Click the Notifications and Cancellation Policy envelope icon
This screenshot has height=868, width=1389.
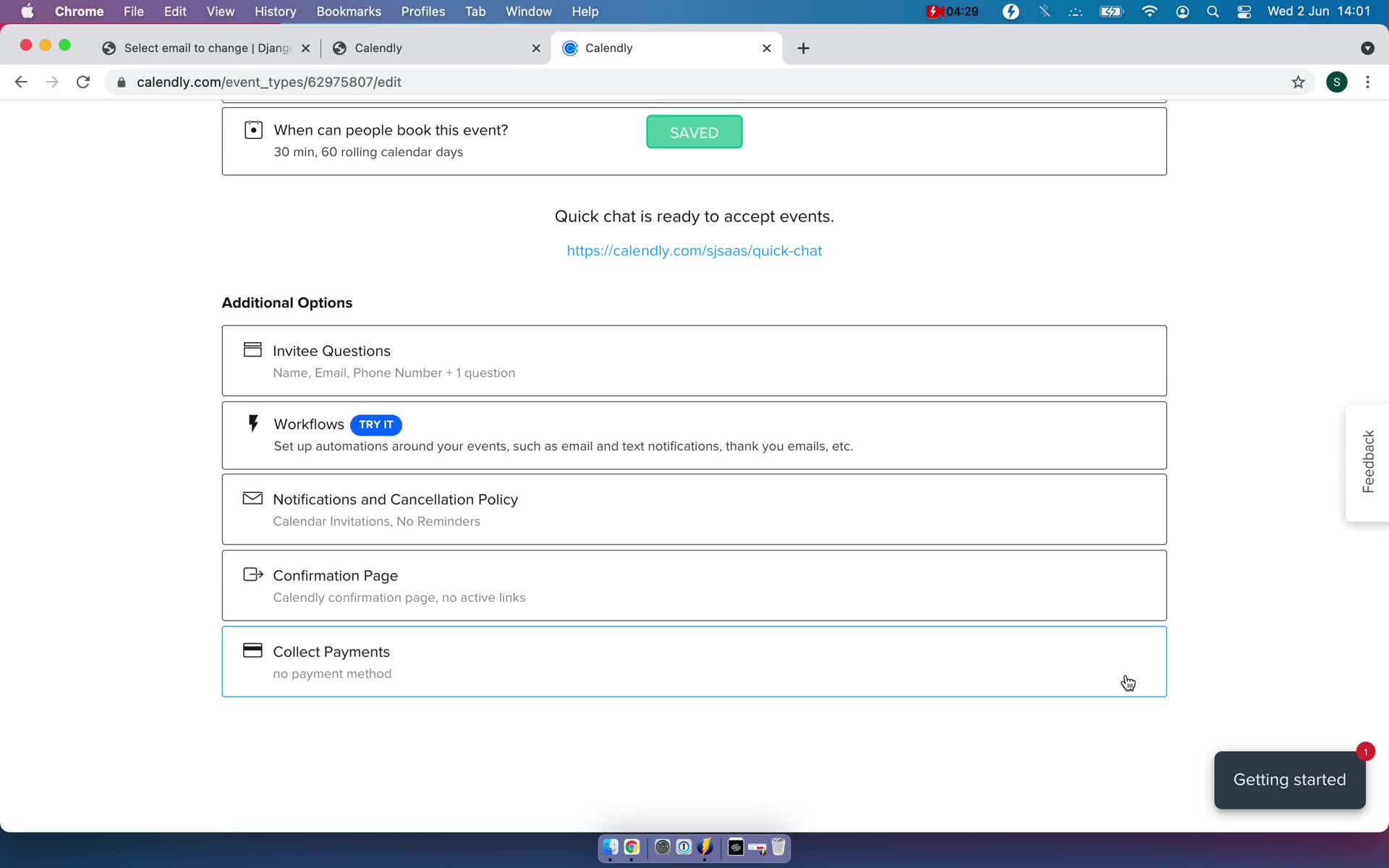252,498
